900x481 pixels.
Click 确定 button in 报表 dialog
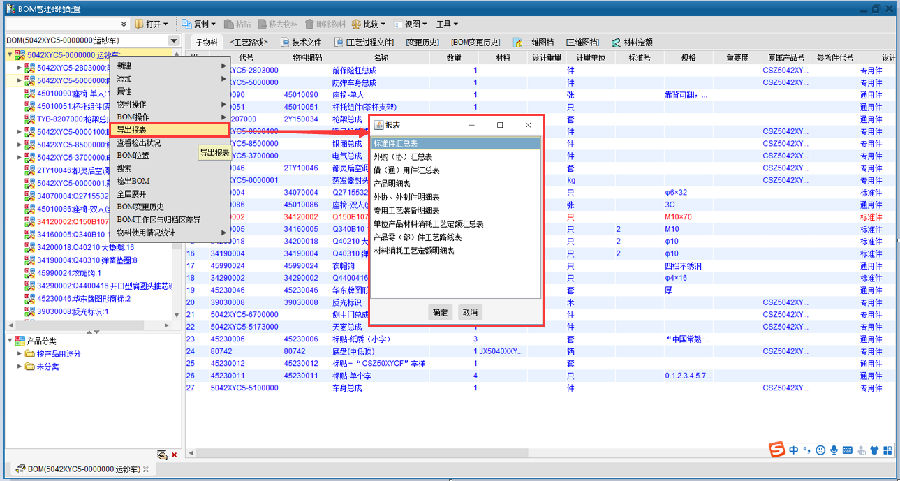440,312
